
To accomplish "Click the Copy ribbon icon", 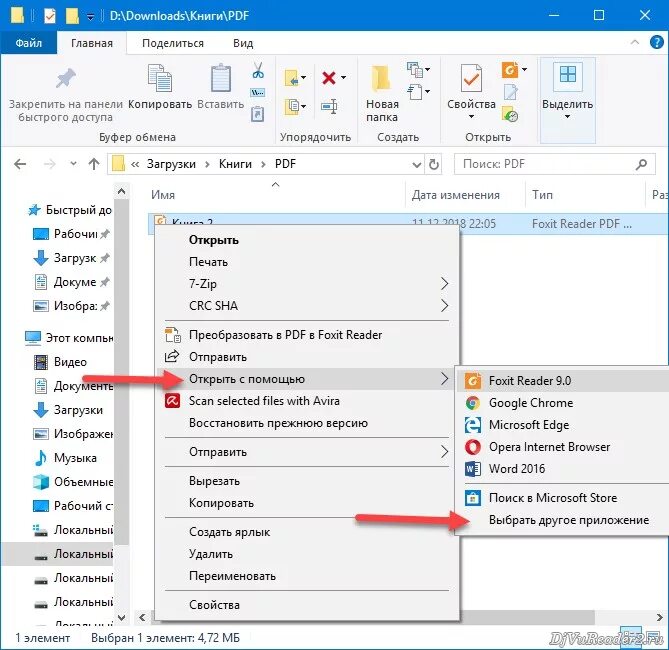I will coord(160,78).
